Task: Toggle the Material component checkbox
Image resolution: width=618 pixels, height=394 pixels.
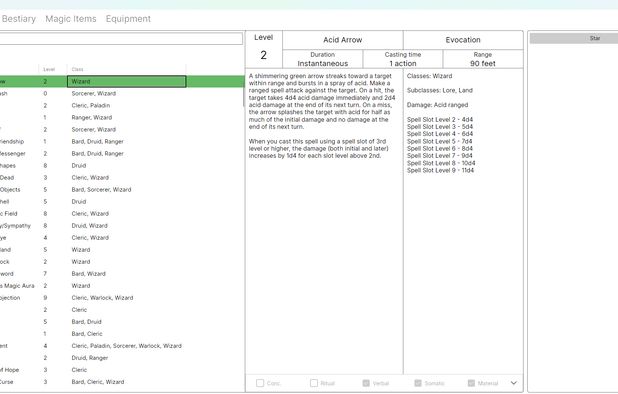Action: 471,383
